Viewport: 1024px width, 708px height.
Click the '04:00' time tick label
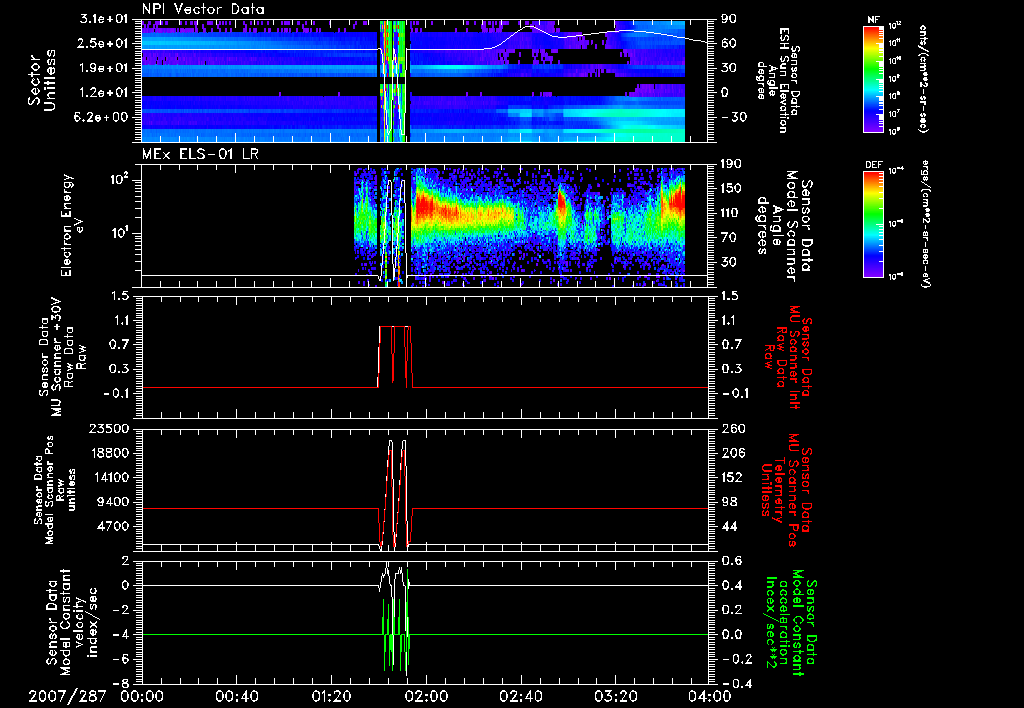(x=709, y=697)
